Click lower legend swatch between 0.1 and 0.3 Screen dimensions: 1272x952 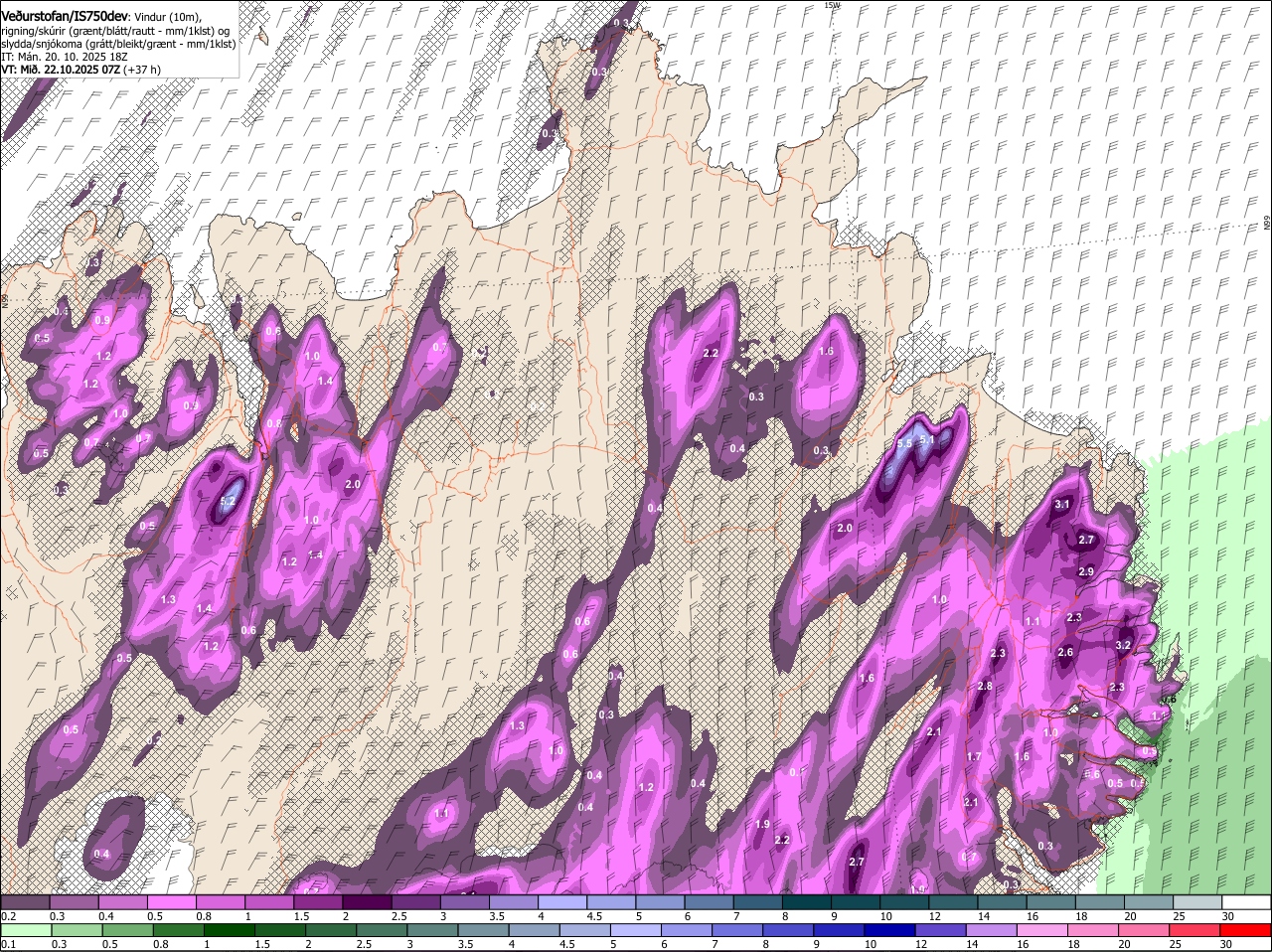(25, 931)
